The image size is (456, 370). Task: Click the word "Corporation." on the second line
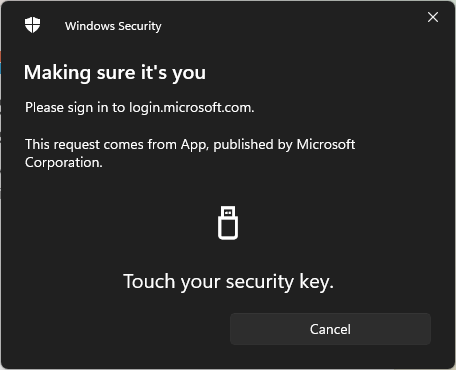click(64, 163)
